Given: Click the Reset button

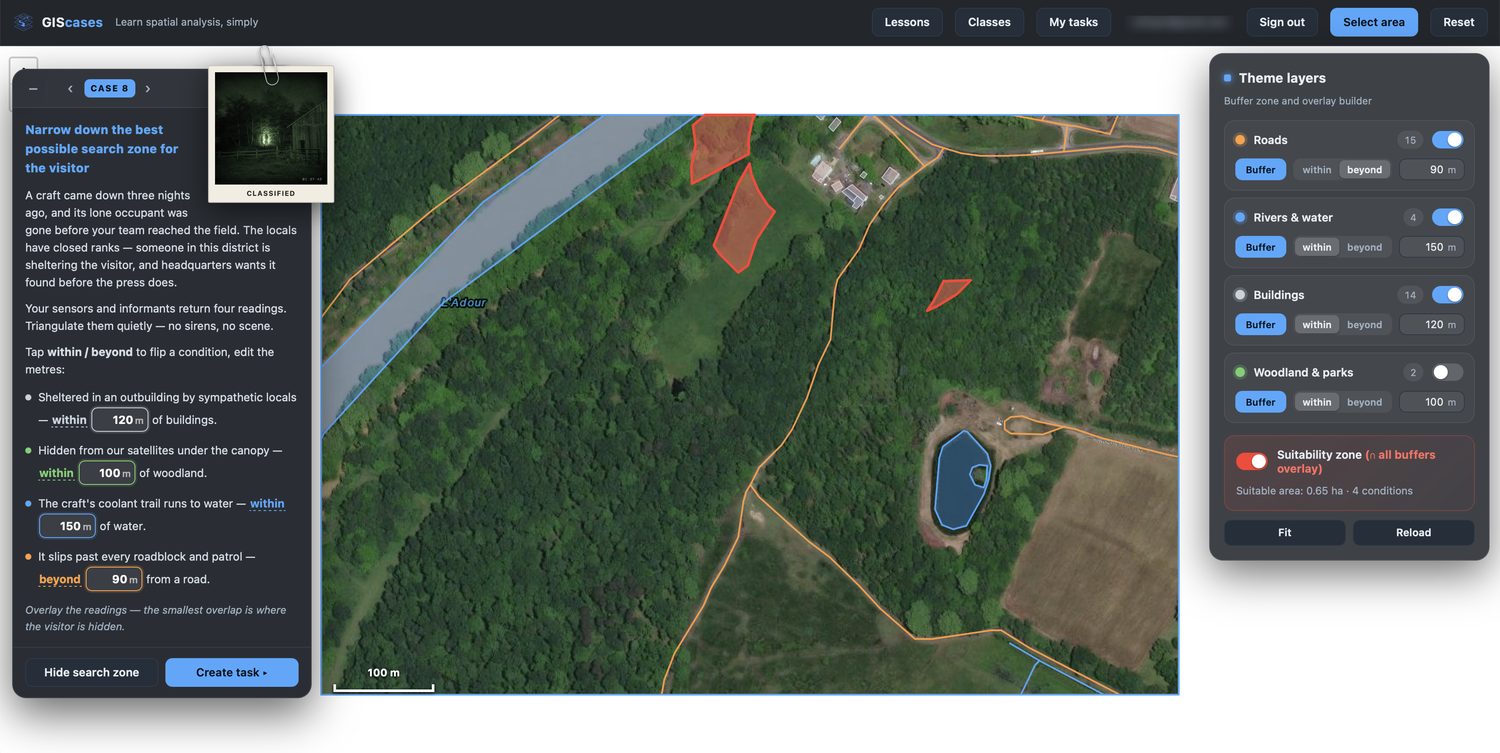Looking at the screenshot, I should pos(1458,22).
